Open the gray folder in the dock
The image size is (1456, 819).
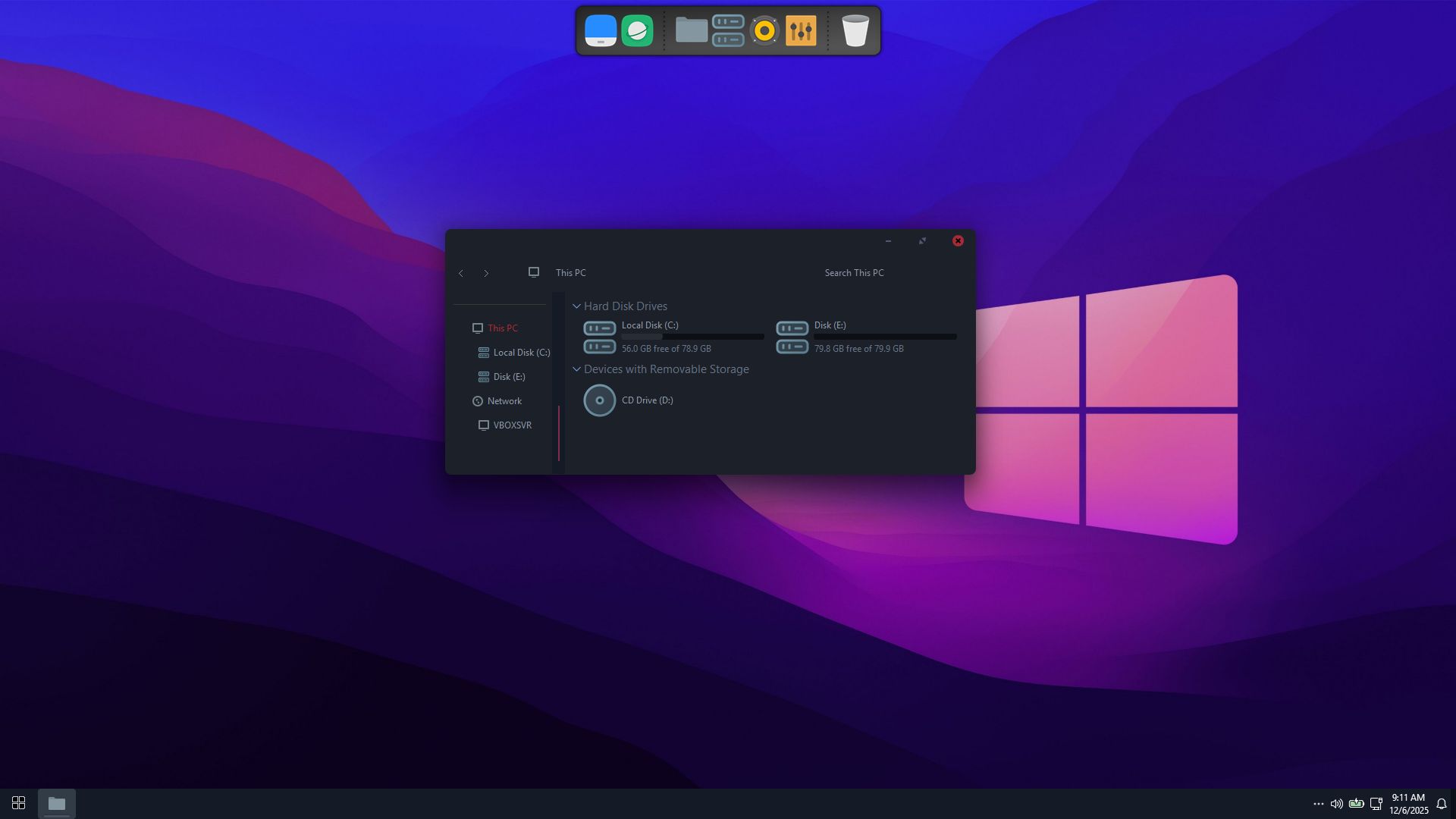[x=692, y=30]
